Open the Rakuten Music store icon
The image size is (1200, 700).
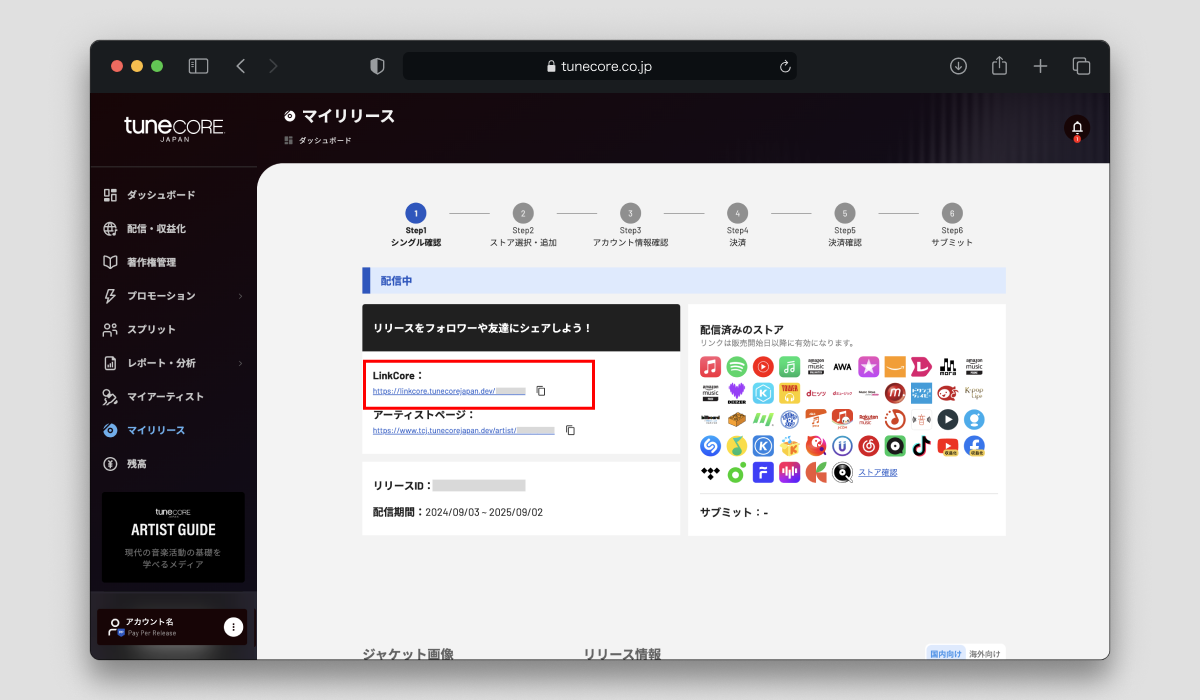pyautogui.click(x=869, y=419)
